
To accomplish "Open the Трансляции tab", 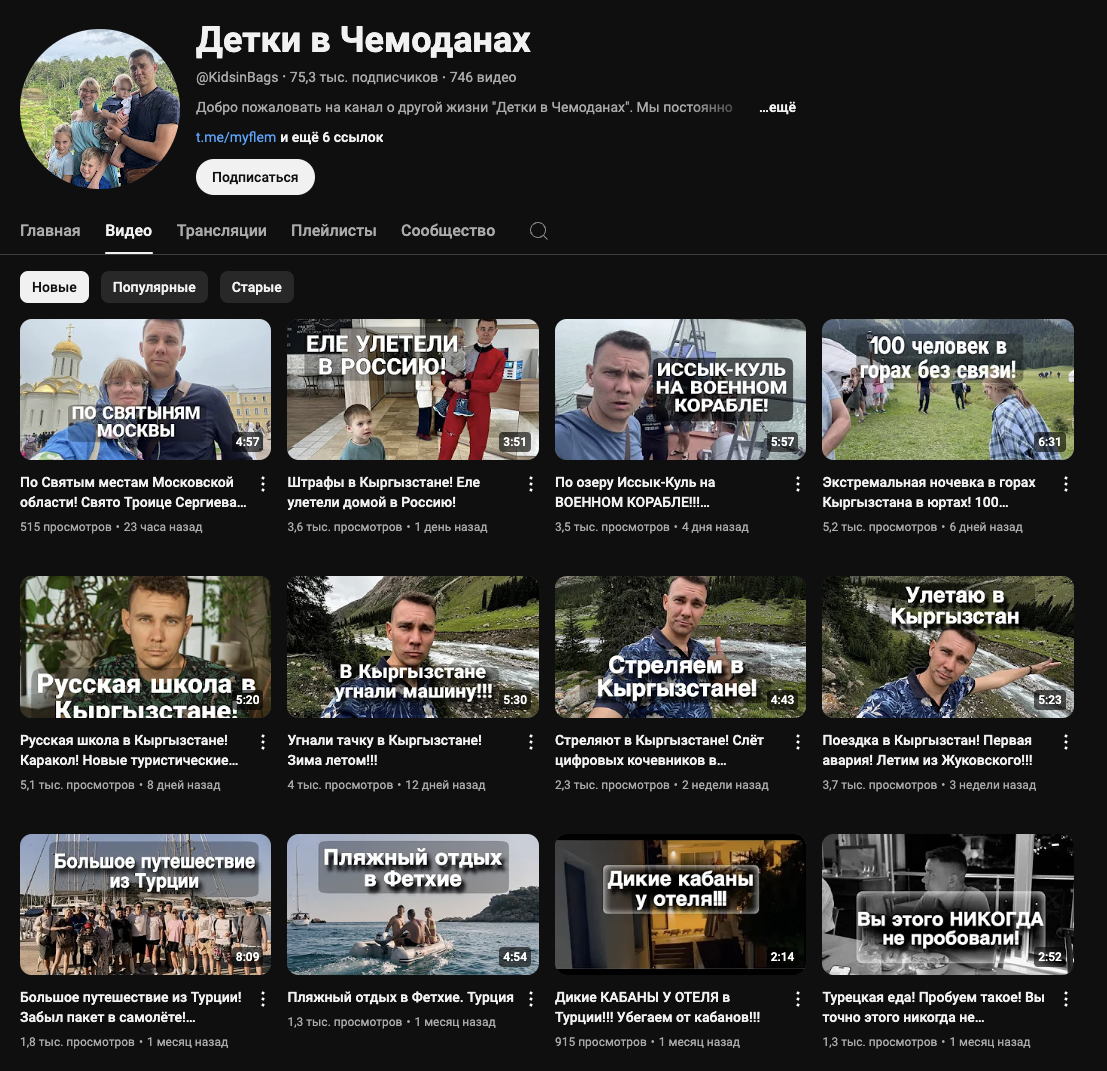I will [x=222, y=231].
